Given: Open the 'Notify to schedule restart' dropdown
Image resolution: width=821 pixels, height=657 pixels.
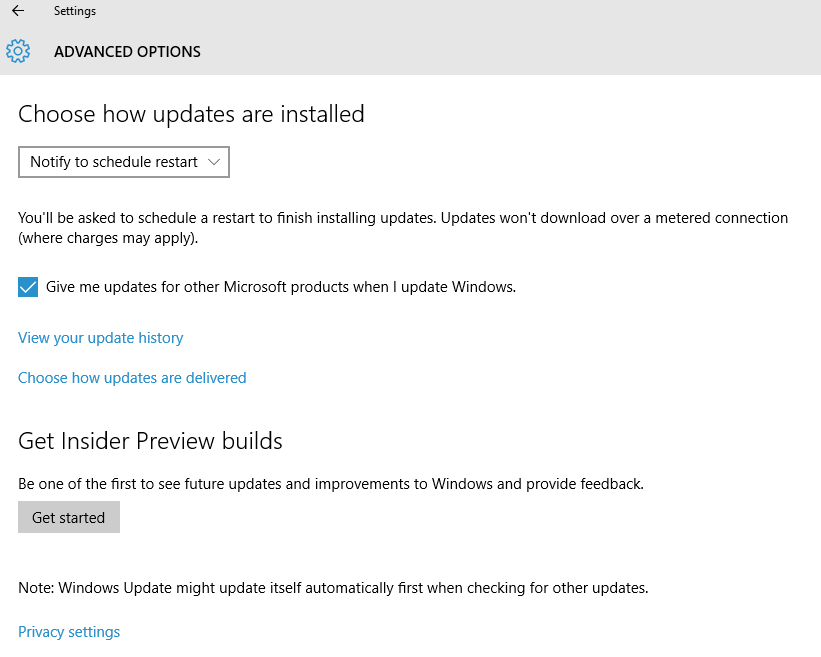Looking at the screenshot, I should 114,162.
